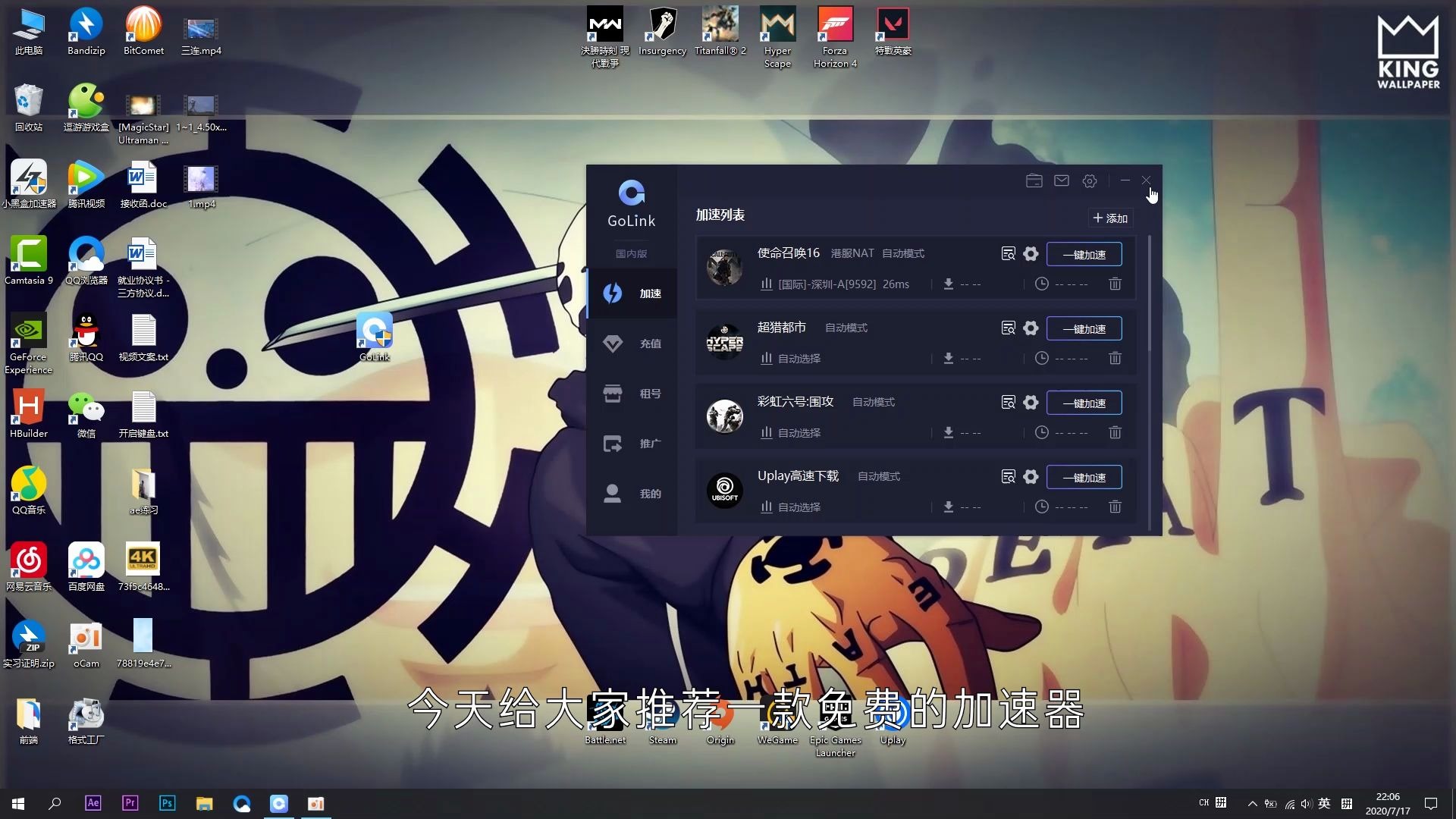
Task: Click 一键加速 for 超猎都市
Action: 1084,329
